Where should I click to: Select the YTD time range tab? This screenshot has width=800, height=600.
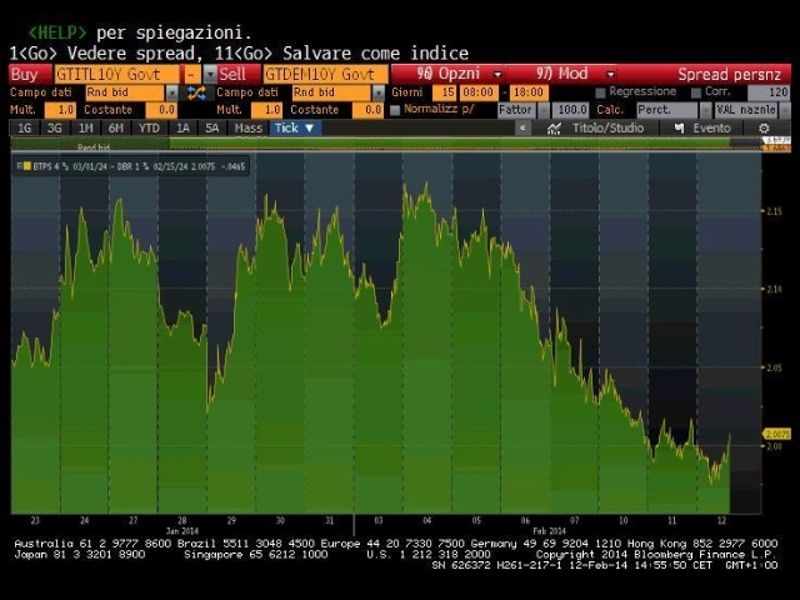tap(149, 128)
